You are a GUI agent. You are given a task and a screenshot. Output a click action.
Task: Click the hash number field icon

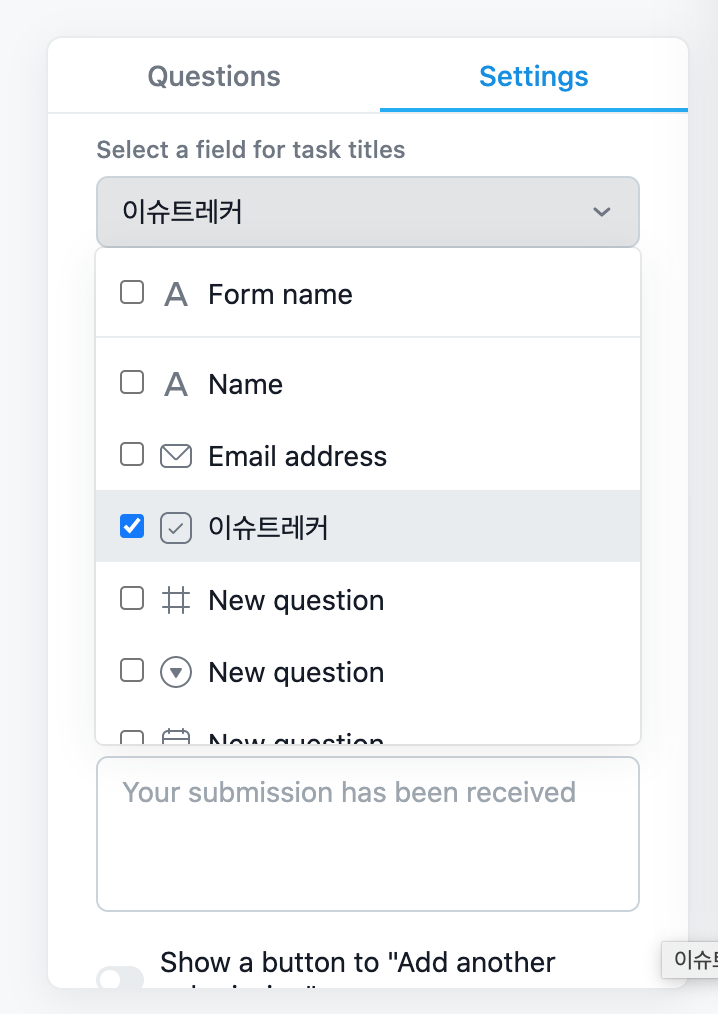point(176,600)
